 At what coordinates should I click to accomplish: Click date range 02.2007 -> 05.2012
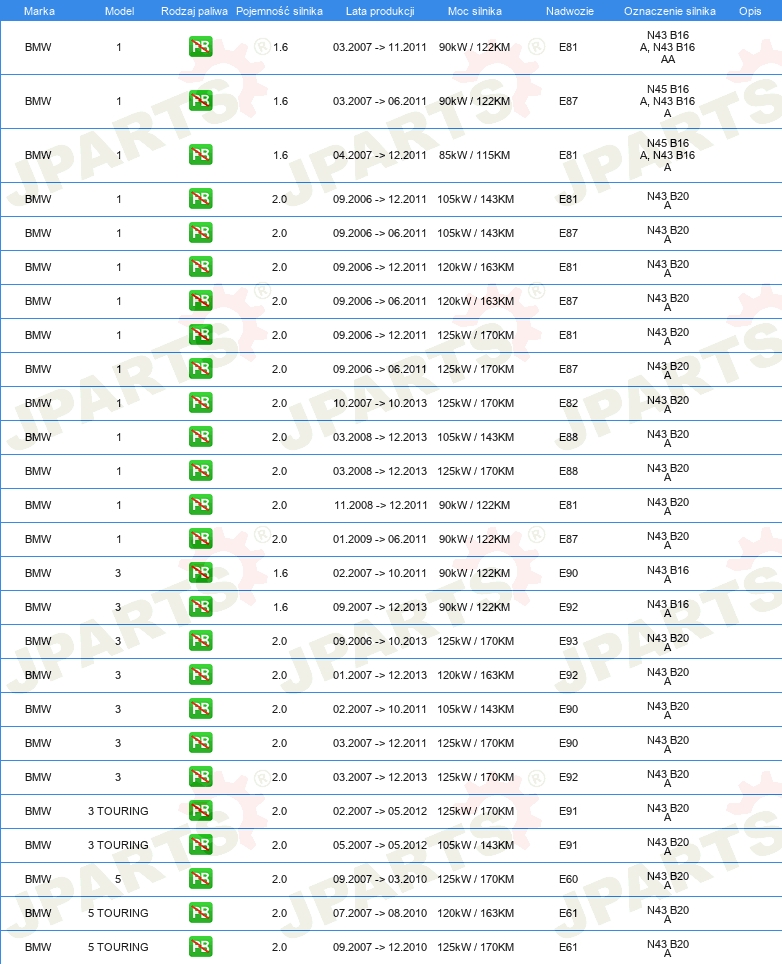380,811
